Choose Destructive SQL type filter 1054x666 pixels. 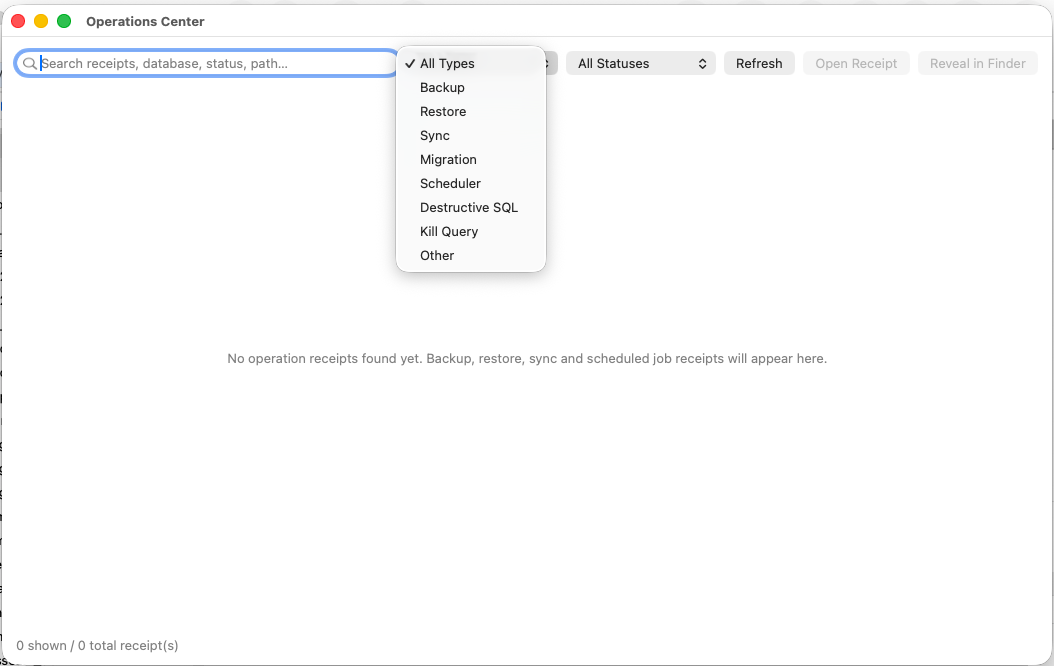[x=471, y=208]
